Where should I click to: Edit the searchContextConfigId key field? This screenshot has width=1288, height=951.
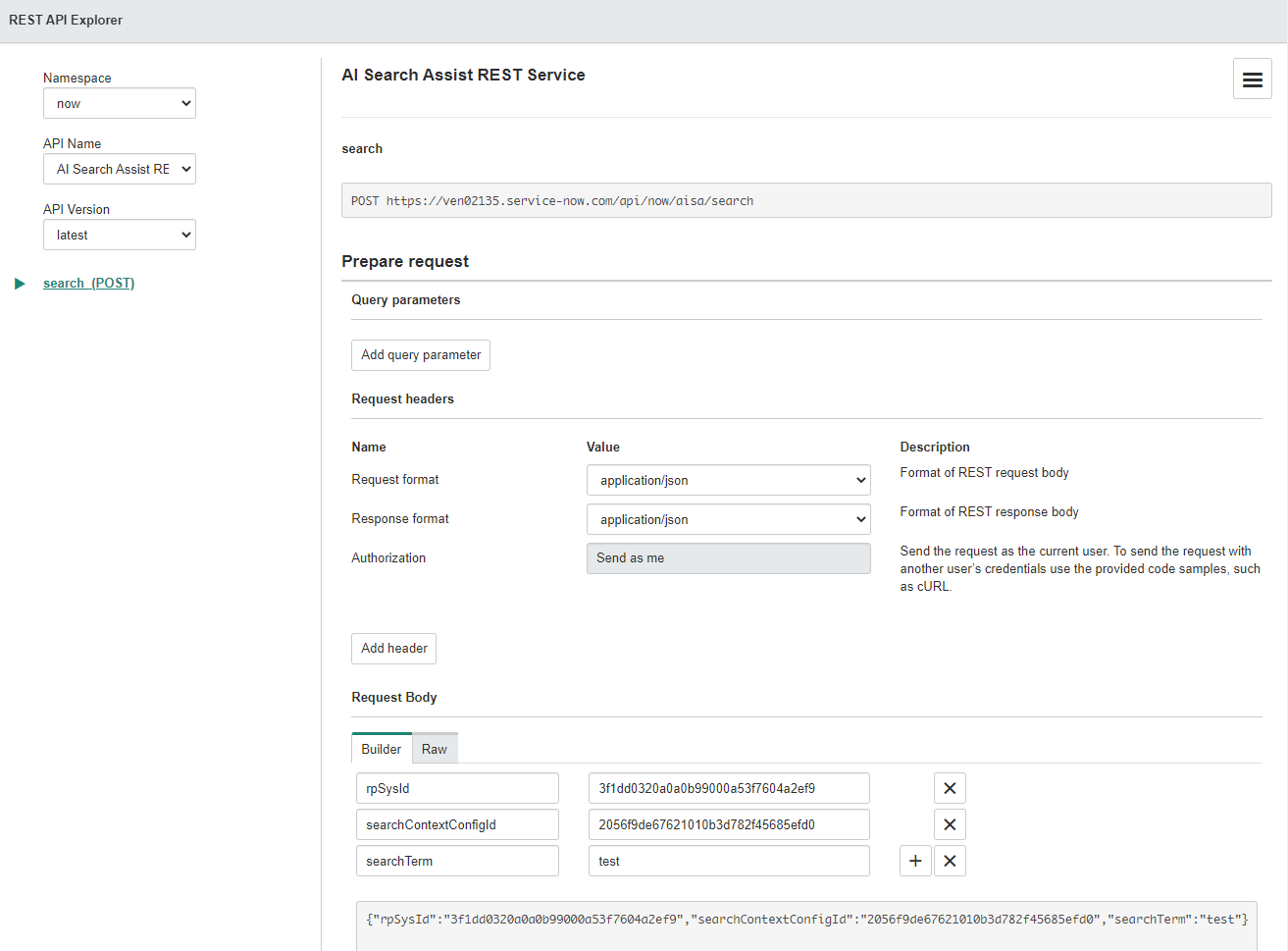(457, 824)
